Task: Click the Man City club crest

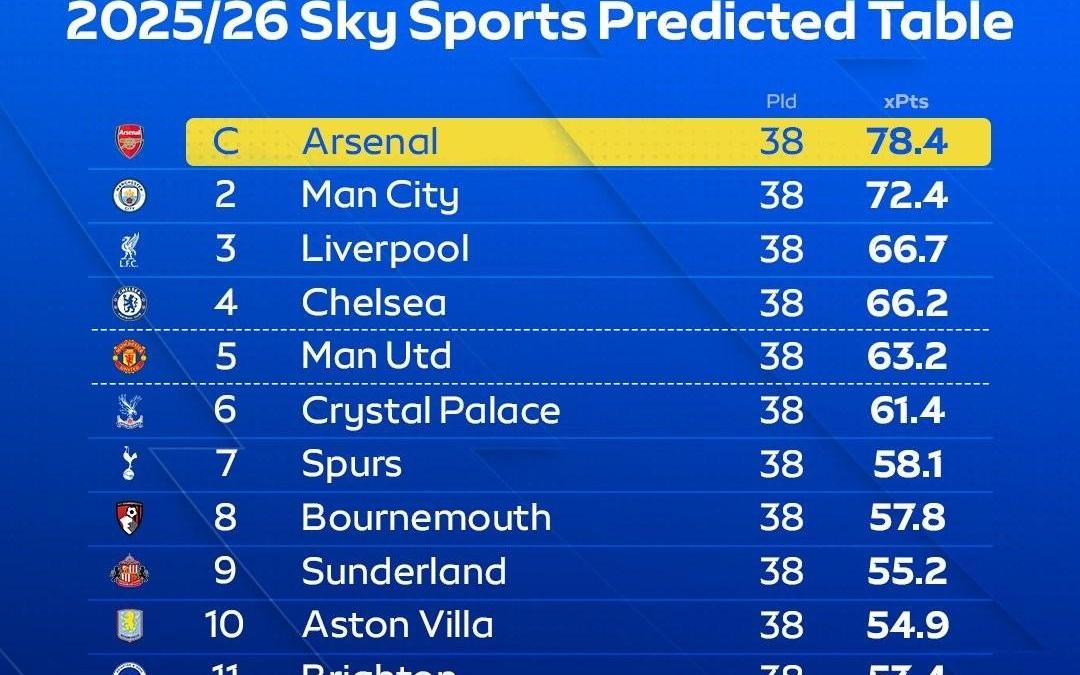Action: [130, 195]
